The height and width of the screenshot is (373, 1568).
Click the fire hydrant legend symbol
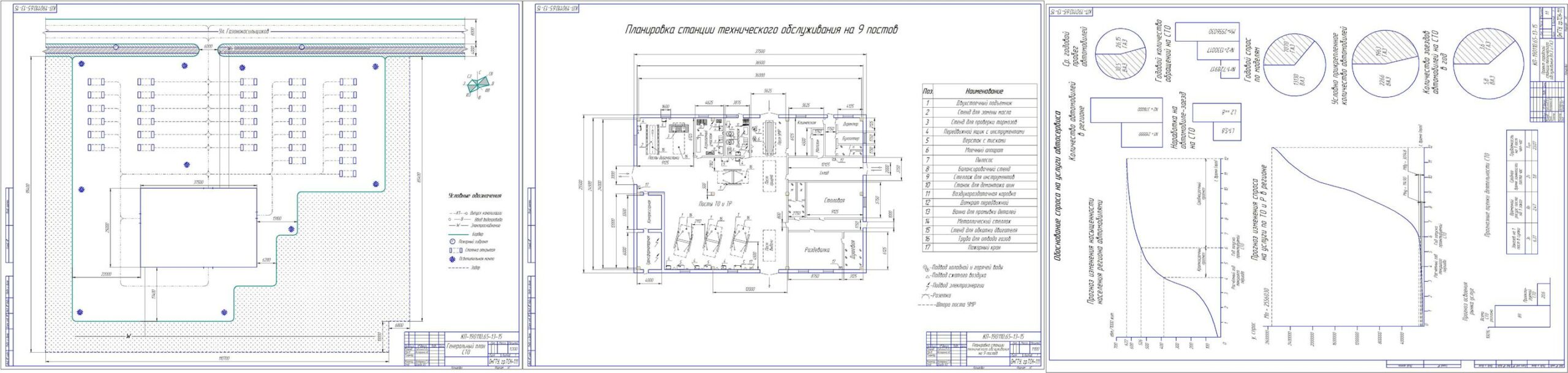[452, 242]
